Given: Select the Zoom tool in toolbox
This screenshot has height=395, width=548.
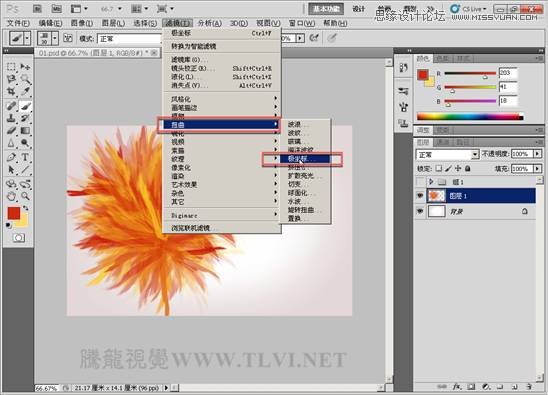Looking at the screenshot, I should (25, 196).
